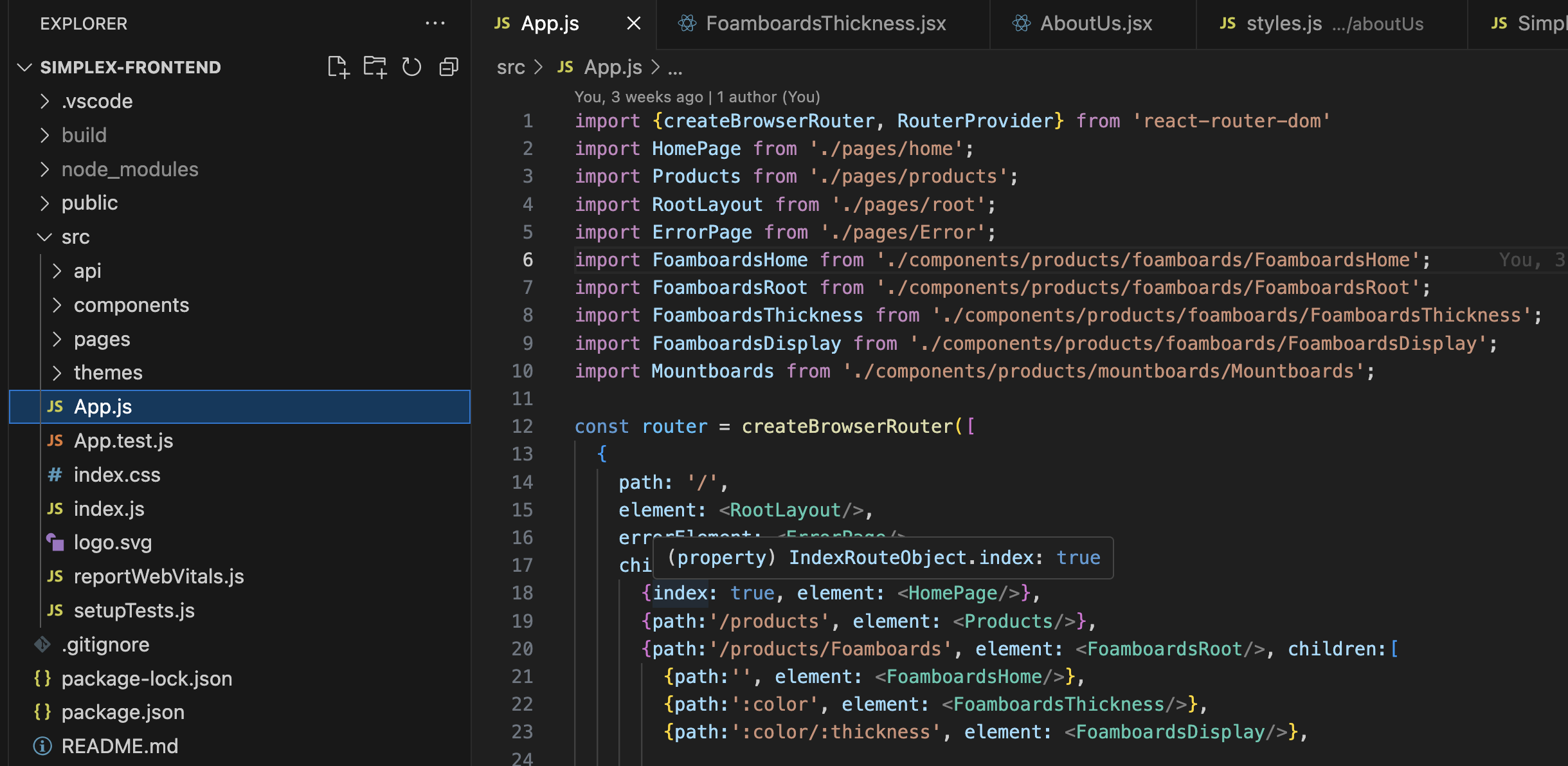Open package-lock.json in the file tree
The image size is (1568, 766).
(240, 679)
